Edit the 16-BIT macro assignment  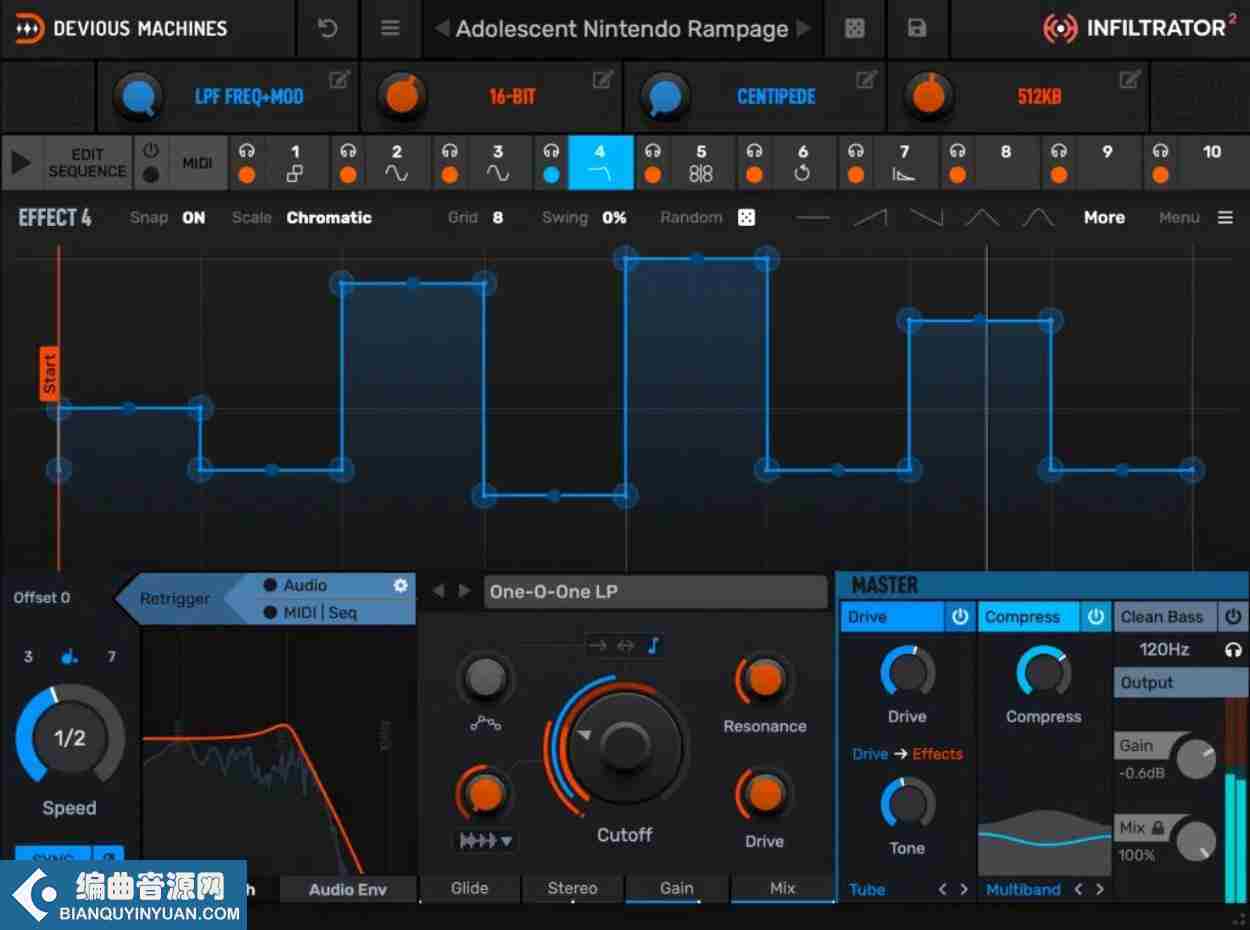coord(602,80)
